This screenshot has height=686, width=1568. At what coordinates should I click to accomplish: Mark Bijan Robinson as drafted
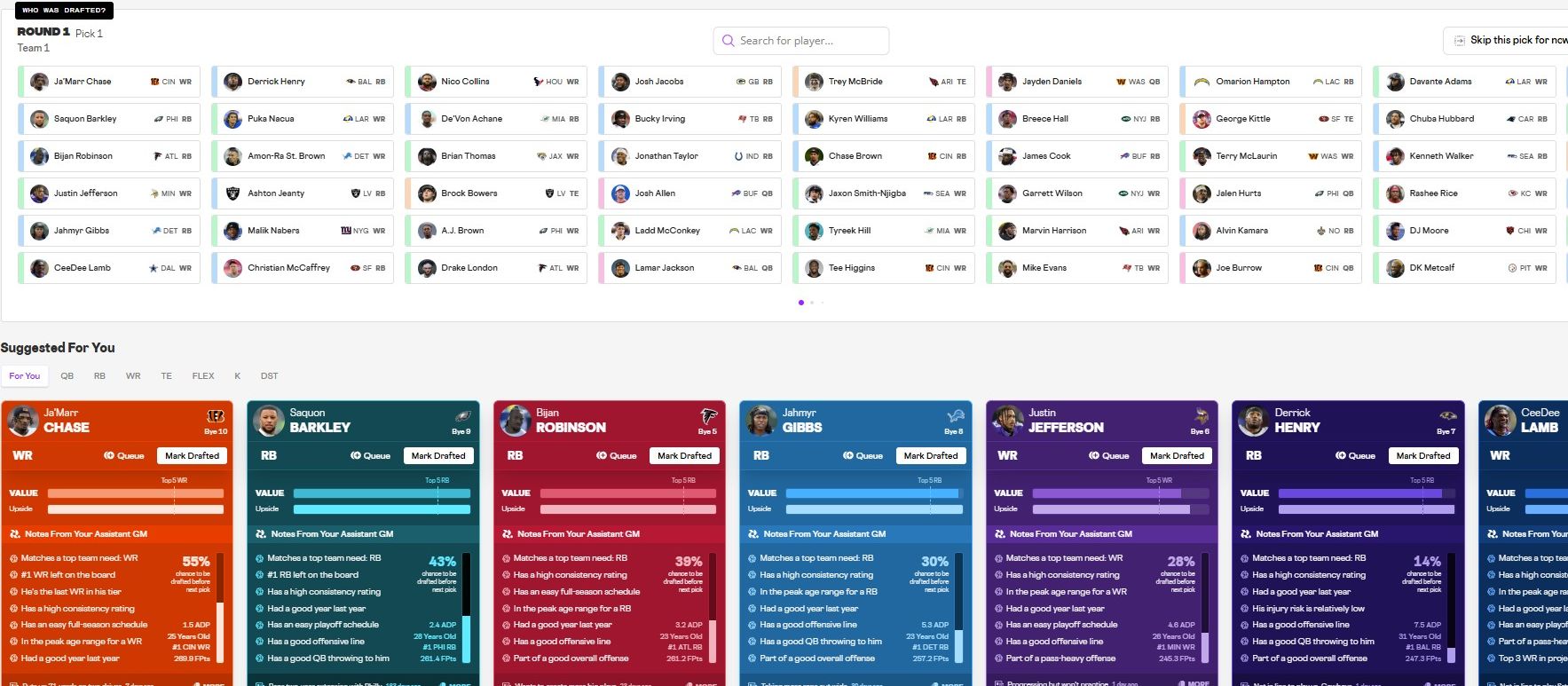684,456
